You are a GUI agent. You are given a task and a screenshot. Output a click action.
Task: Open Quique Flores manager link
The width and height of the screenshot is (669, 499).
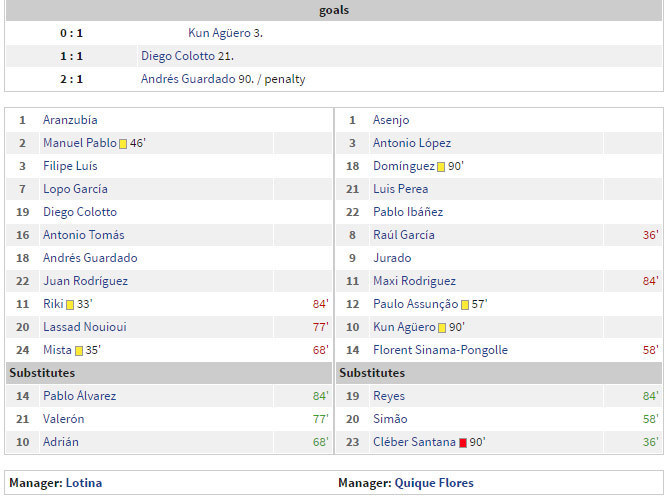434,483
